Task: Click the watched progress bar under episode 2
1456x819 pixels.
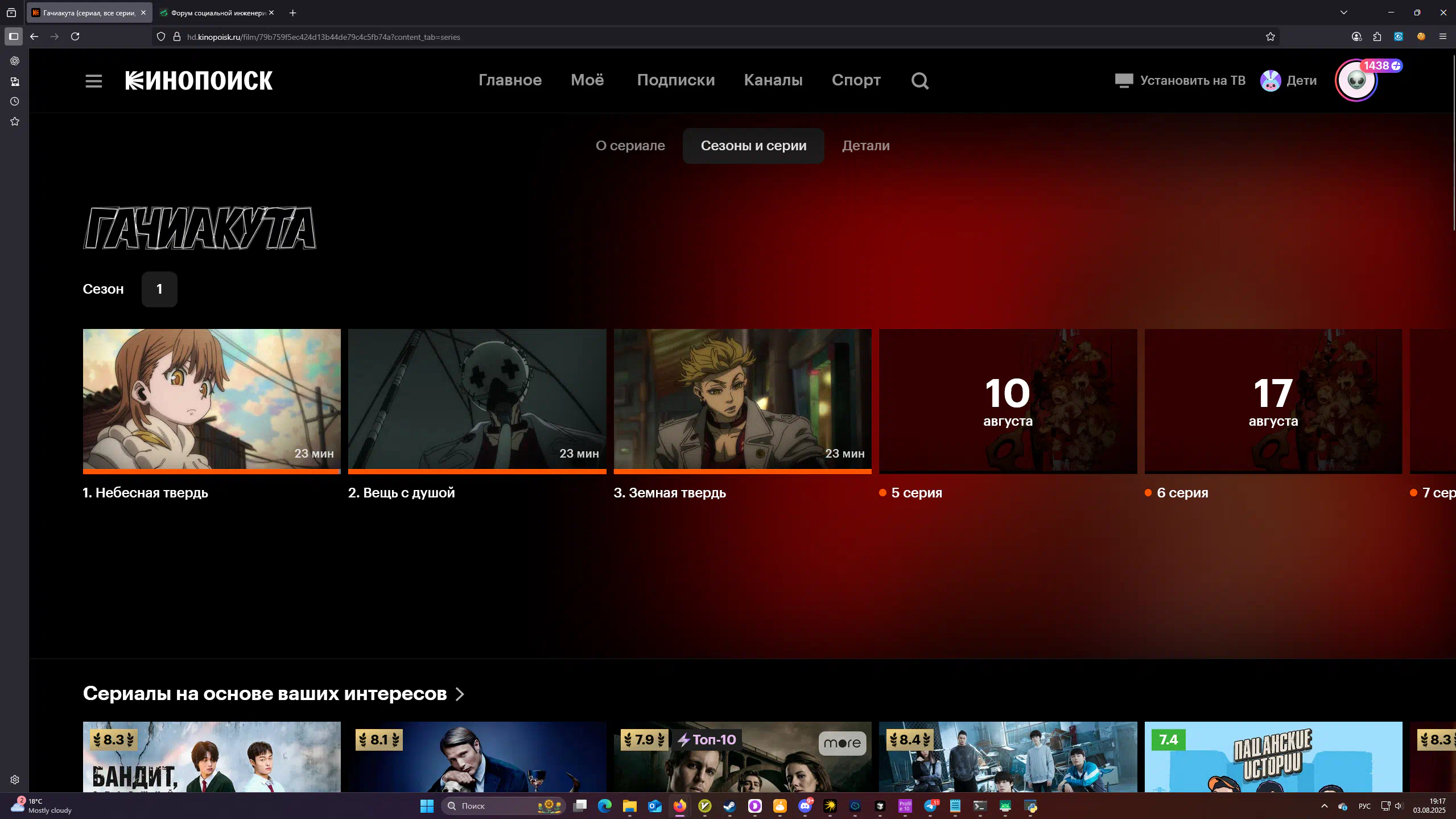Action: click(477, 471)
